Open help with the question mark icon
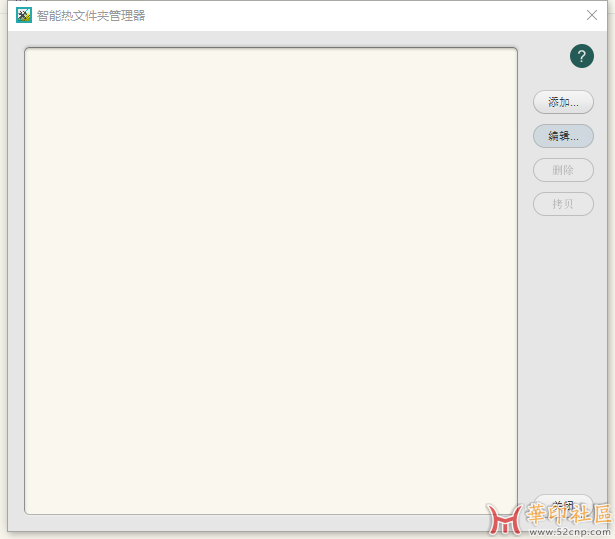 point(581,56)
